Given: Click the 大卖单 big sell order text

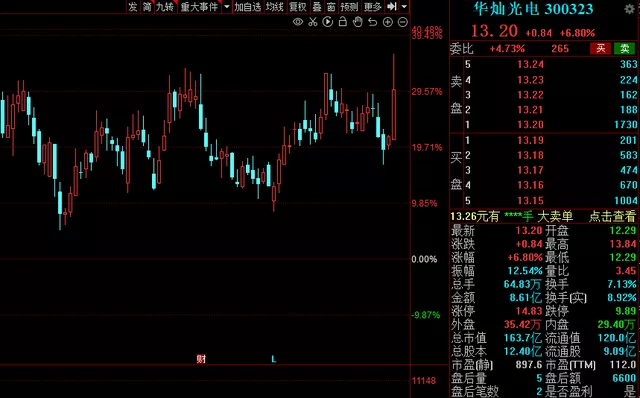Looking at the screenshot, I should pyautogui.click(x=555, y=216).
